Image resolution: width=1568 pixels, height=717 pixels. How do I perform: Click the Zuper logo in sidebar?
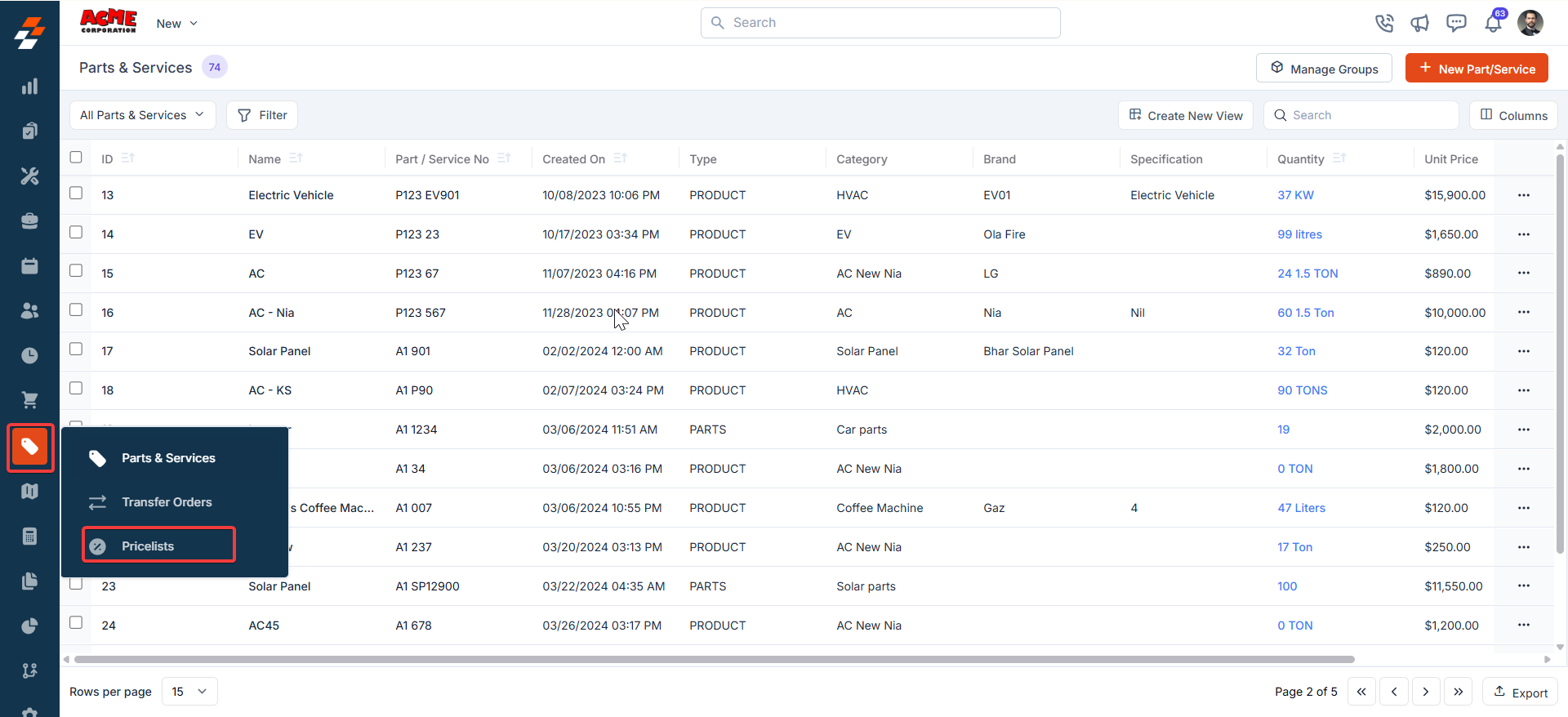click(29, 33)
